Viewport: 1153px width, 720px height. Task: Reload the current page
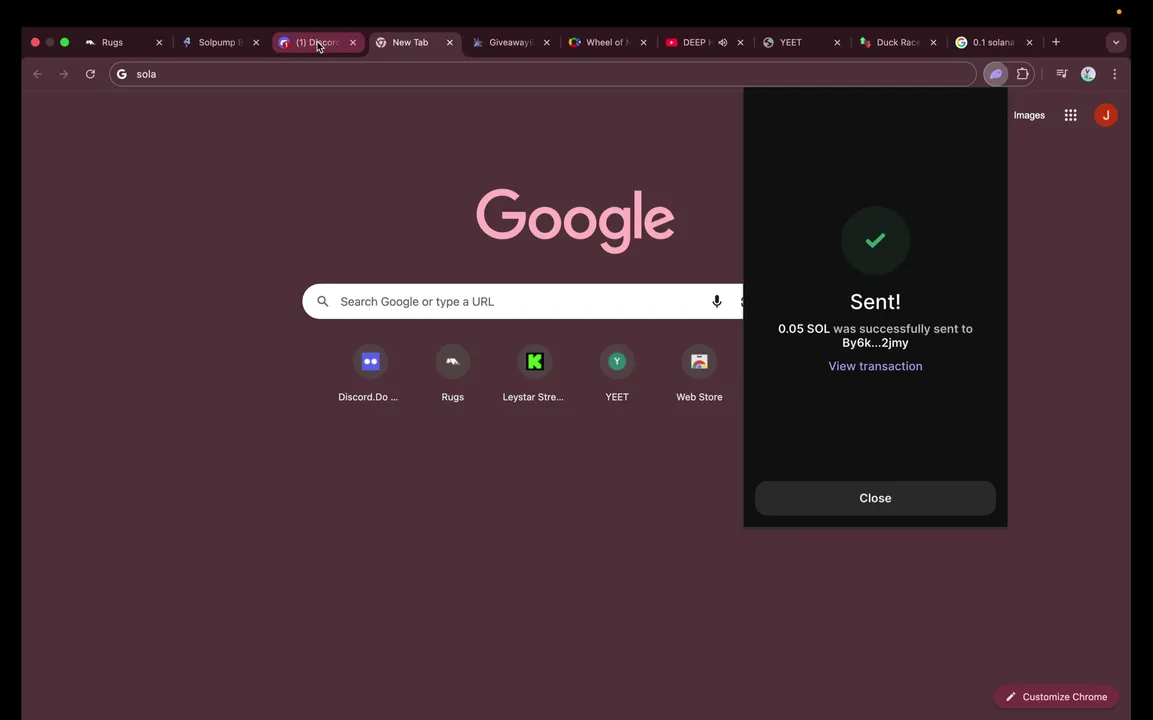point(90,74)
